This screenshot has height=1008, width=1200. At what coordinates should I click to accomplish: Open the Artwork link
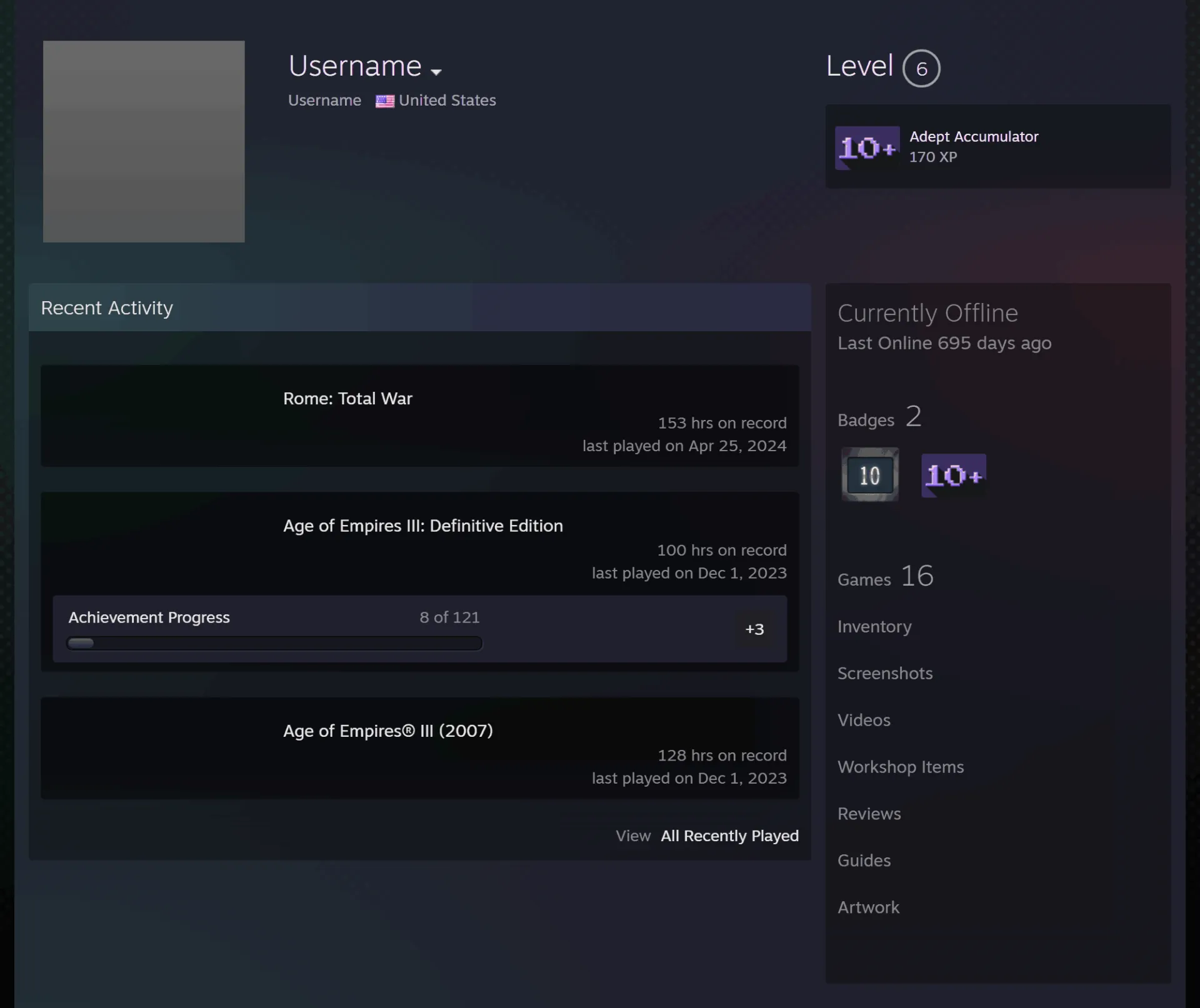pyautogui.click(x=868, y=907)
